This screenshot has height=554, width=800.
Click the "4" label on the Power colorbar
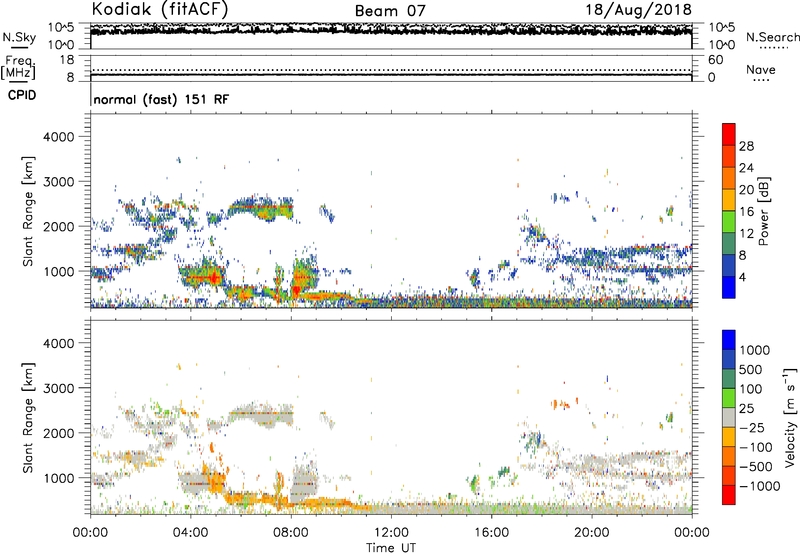click(x=743, y=277)
